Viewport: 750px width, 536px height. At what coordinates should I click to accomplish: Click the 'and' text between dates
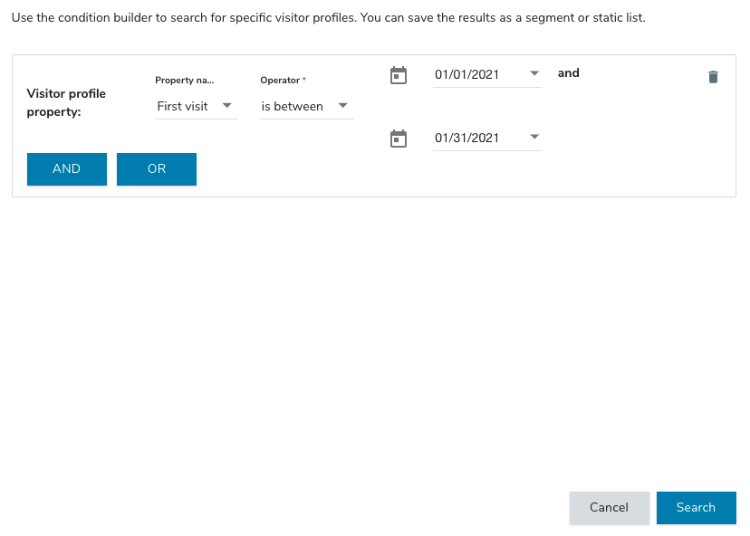coord(568,73)
